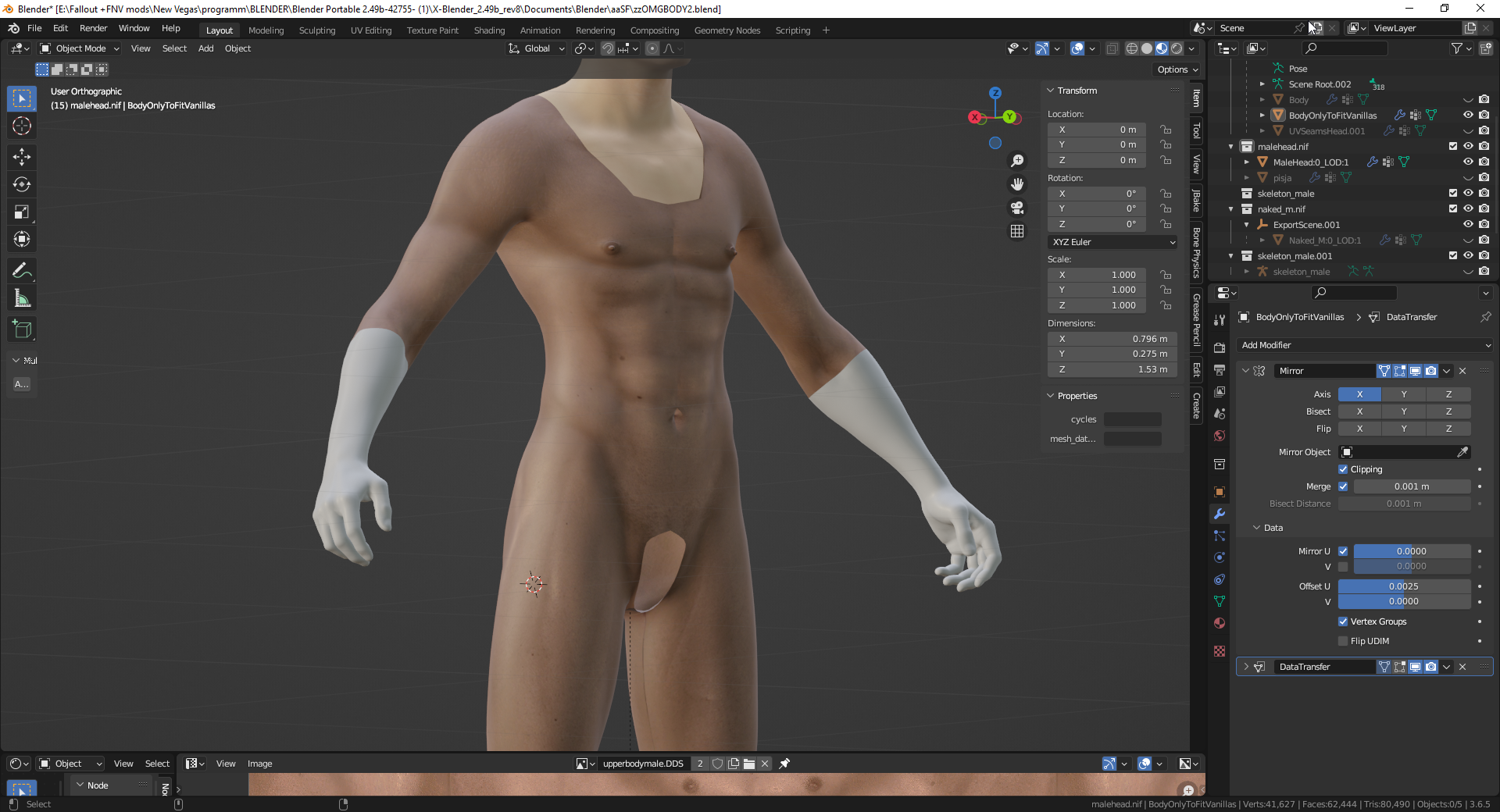
Task: Open the File menu
Action: point(34,28)
